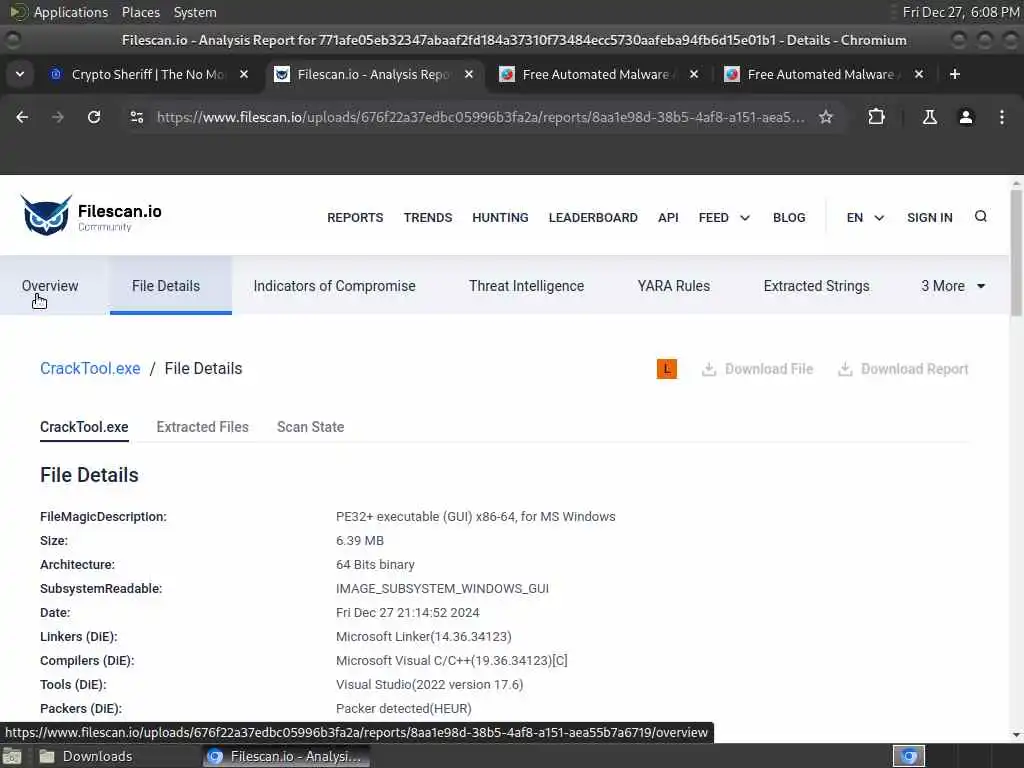This screenshot has width=1024, height=768.
Task: Open a new tab with plus
Action: 955,74
